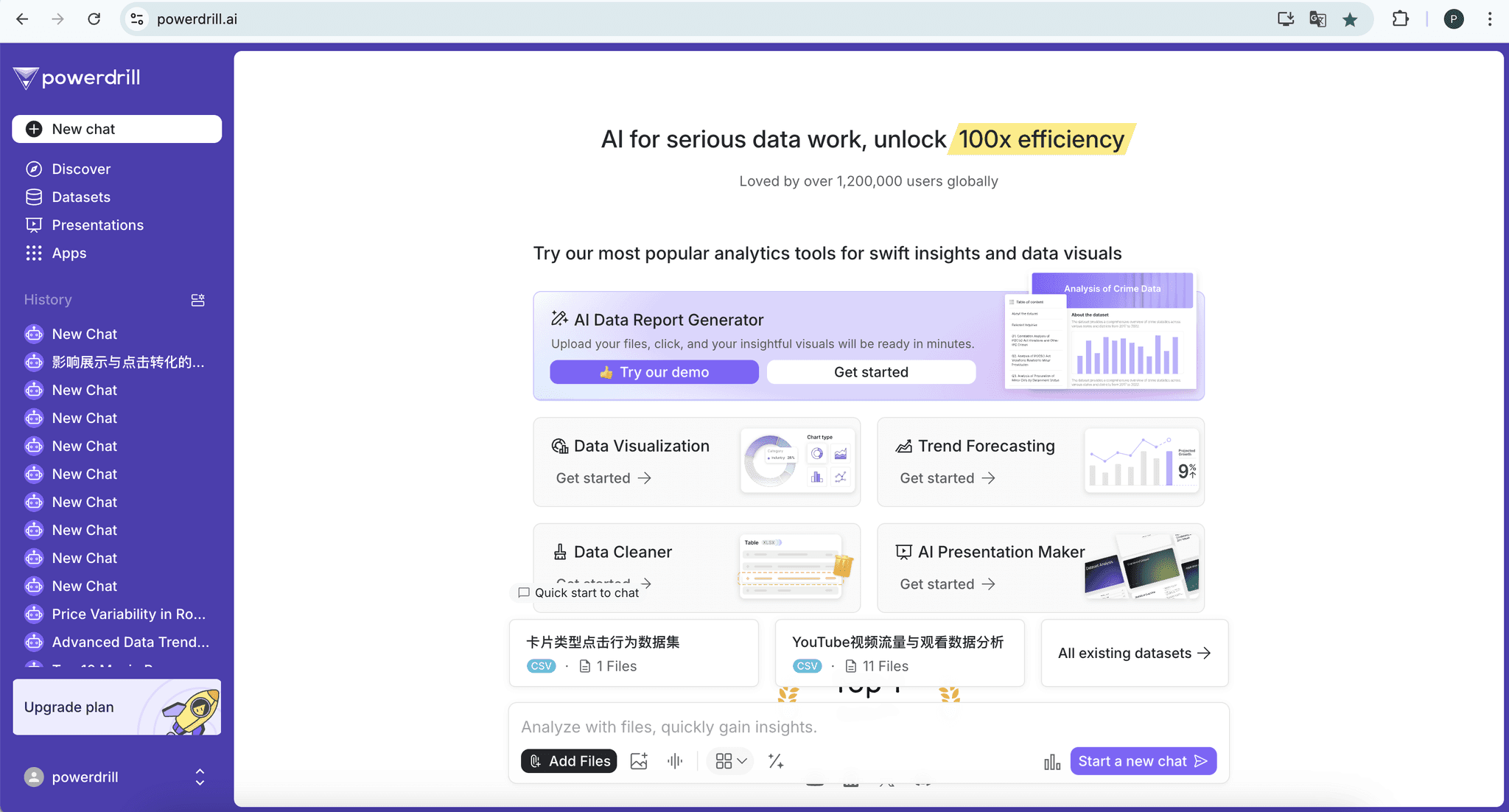Click Try our demo button
This screenshot has height=812, width=1509.
tap(654, 372)
